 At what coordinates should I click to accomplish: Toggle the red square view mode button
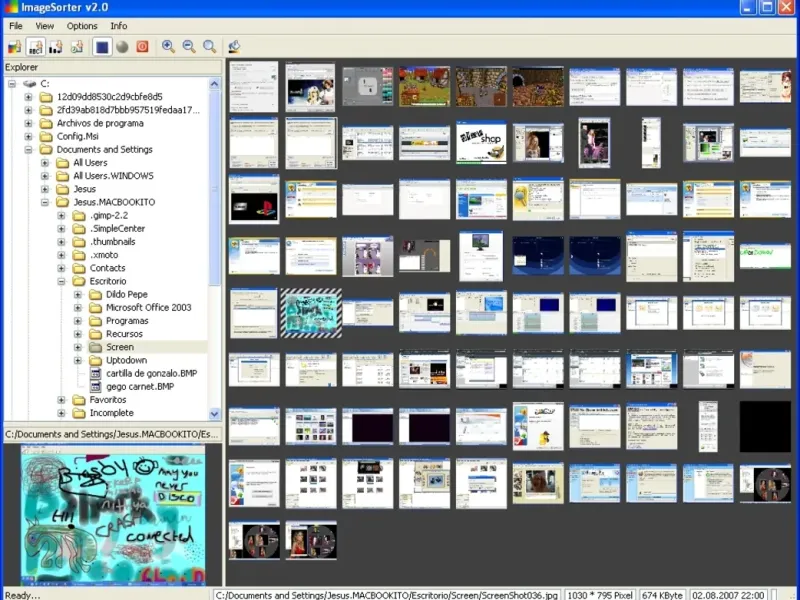pos(142,46)
